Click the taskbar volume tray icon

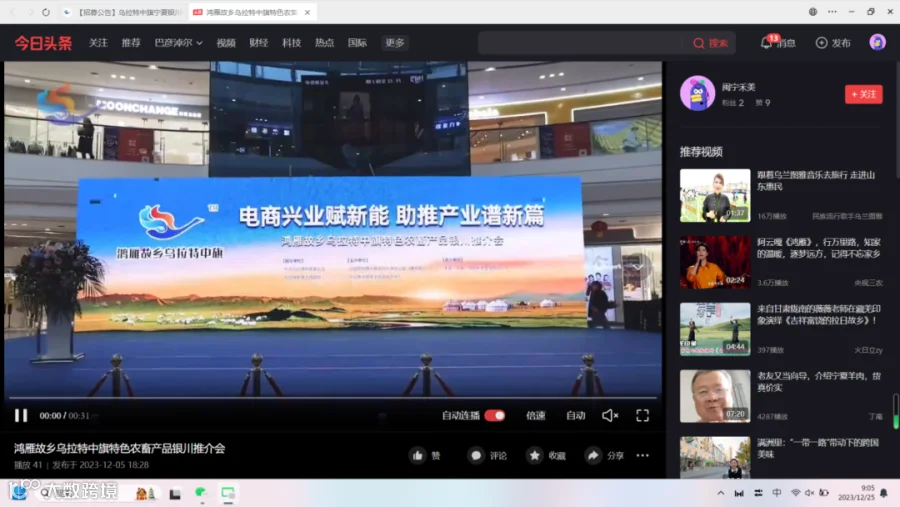tap(809, 493)
